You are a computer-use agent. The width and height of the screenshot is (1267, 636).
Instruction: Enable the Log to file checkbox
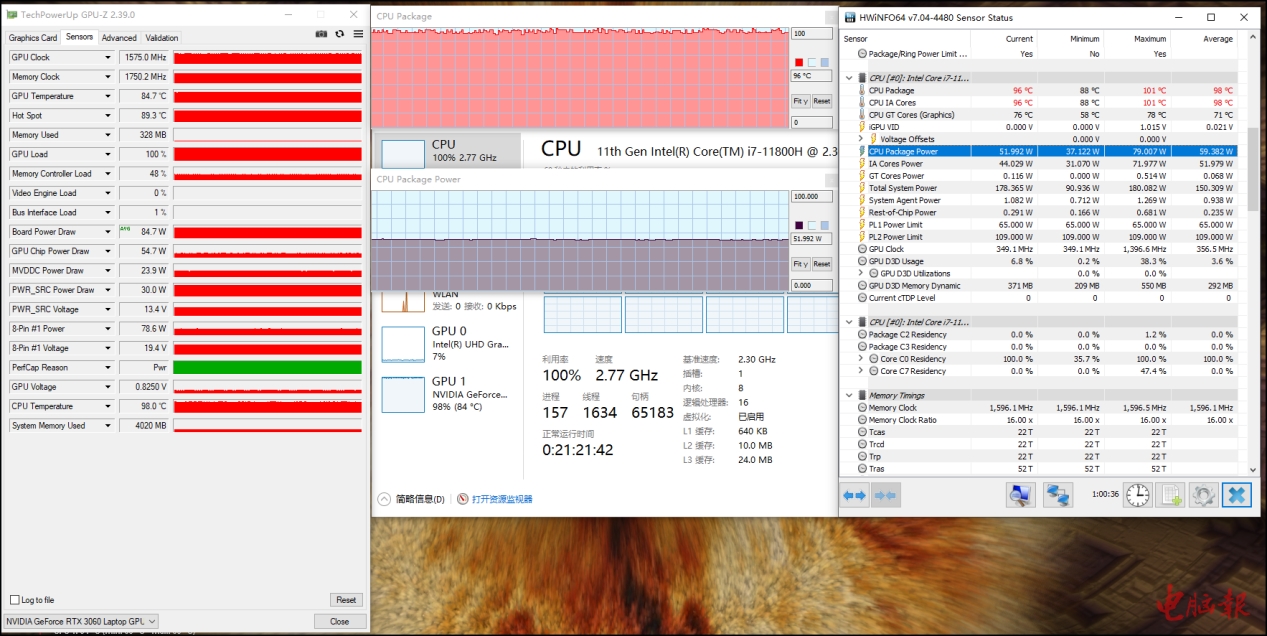[x=15, y=600]
